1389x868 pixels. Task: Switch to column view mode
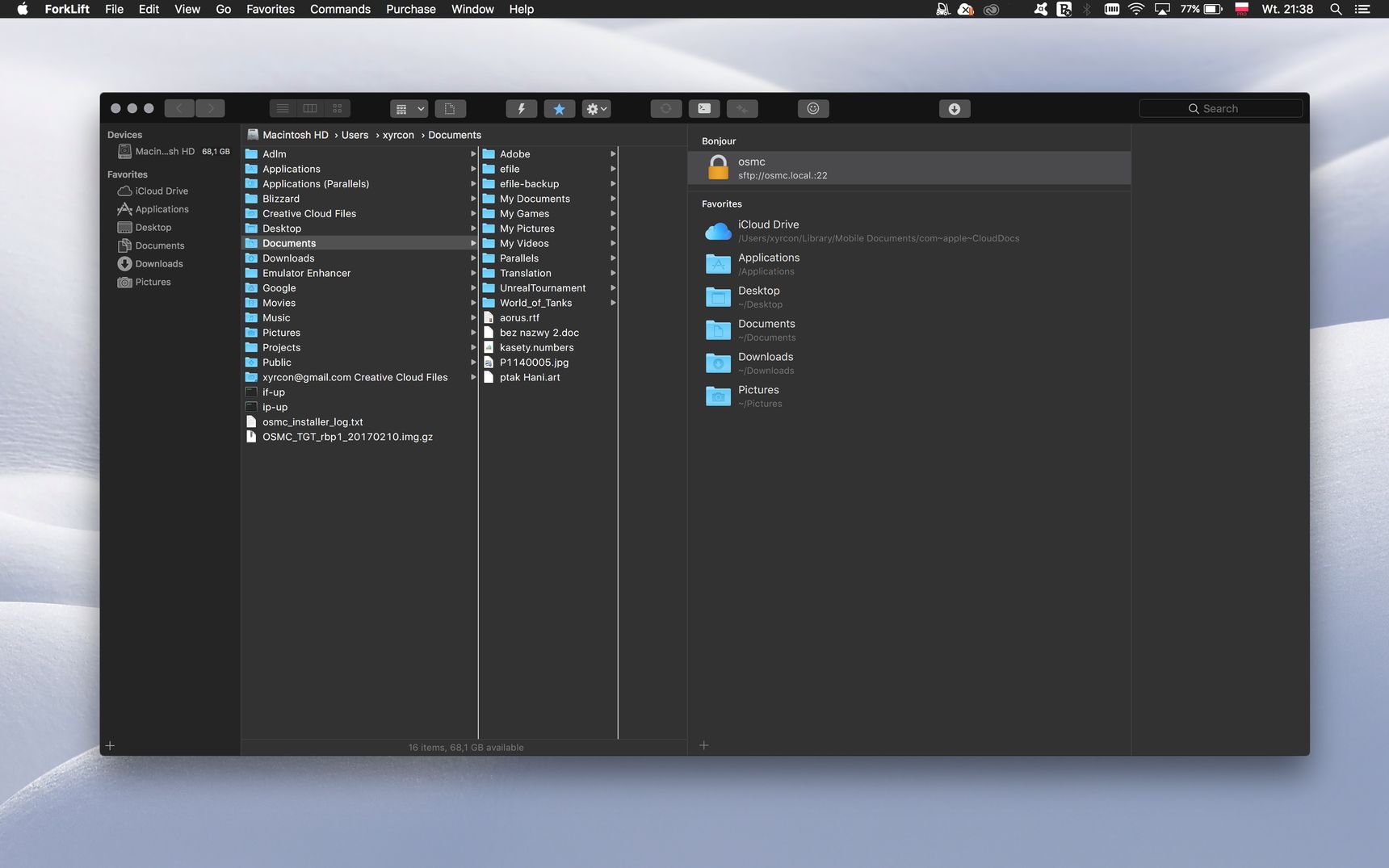(310, 108)
